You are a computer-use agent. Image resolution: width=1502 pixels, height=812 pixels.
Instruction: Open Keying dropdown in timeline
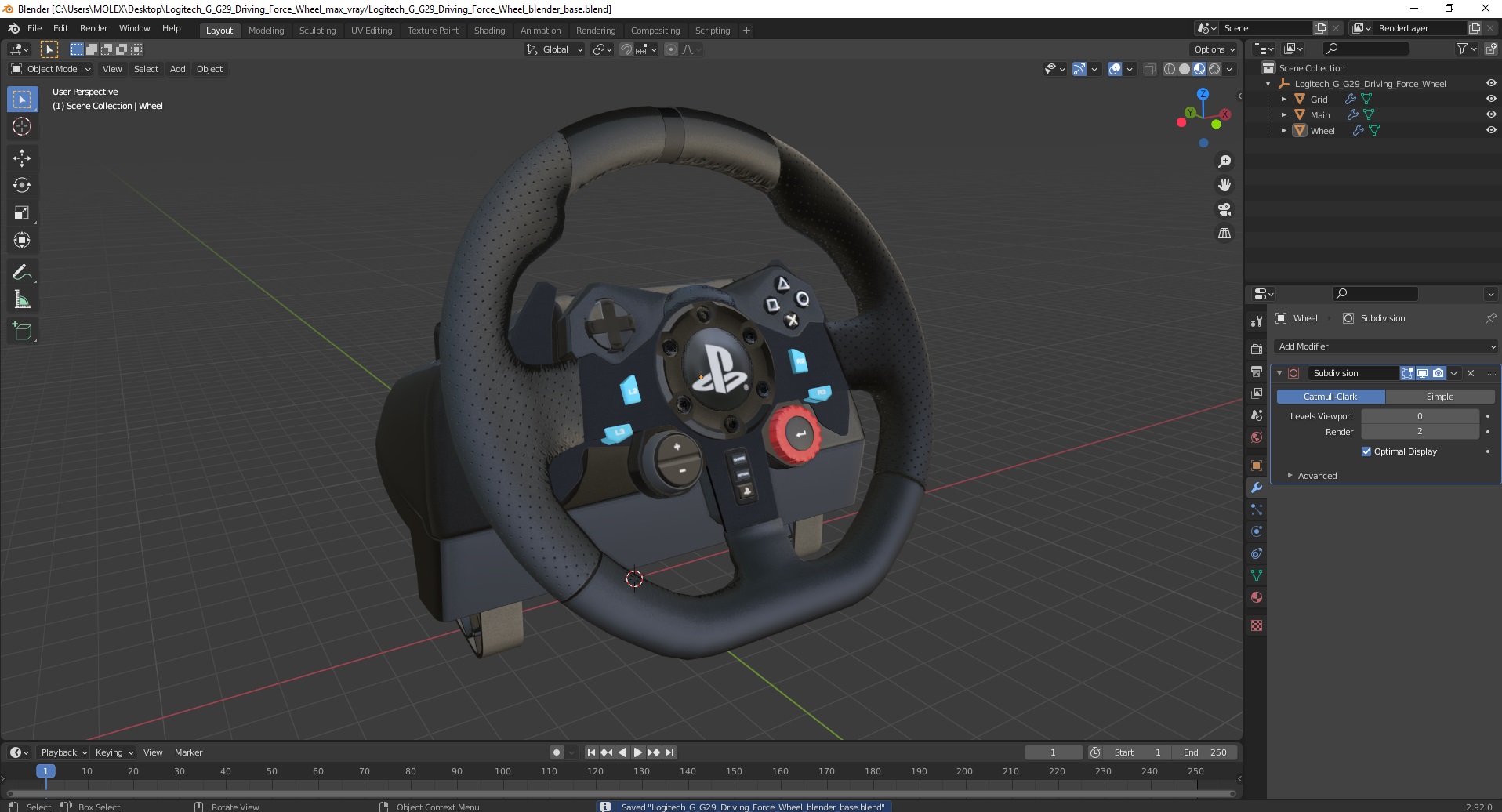click(x=114, y=752)
